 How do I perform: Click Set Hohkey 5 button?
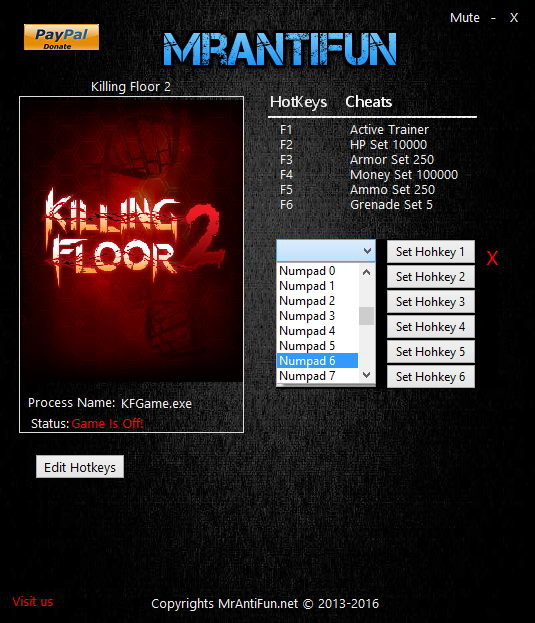[x=431, y=352]
